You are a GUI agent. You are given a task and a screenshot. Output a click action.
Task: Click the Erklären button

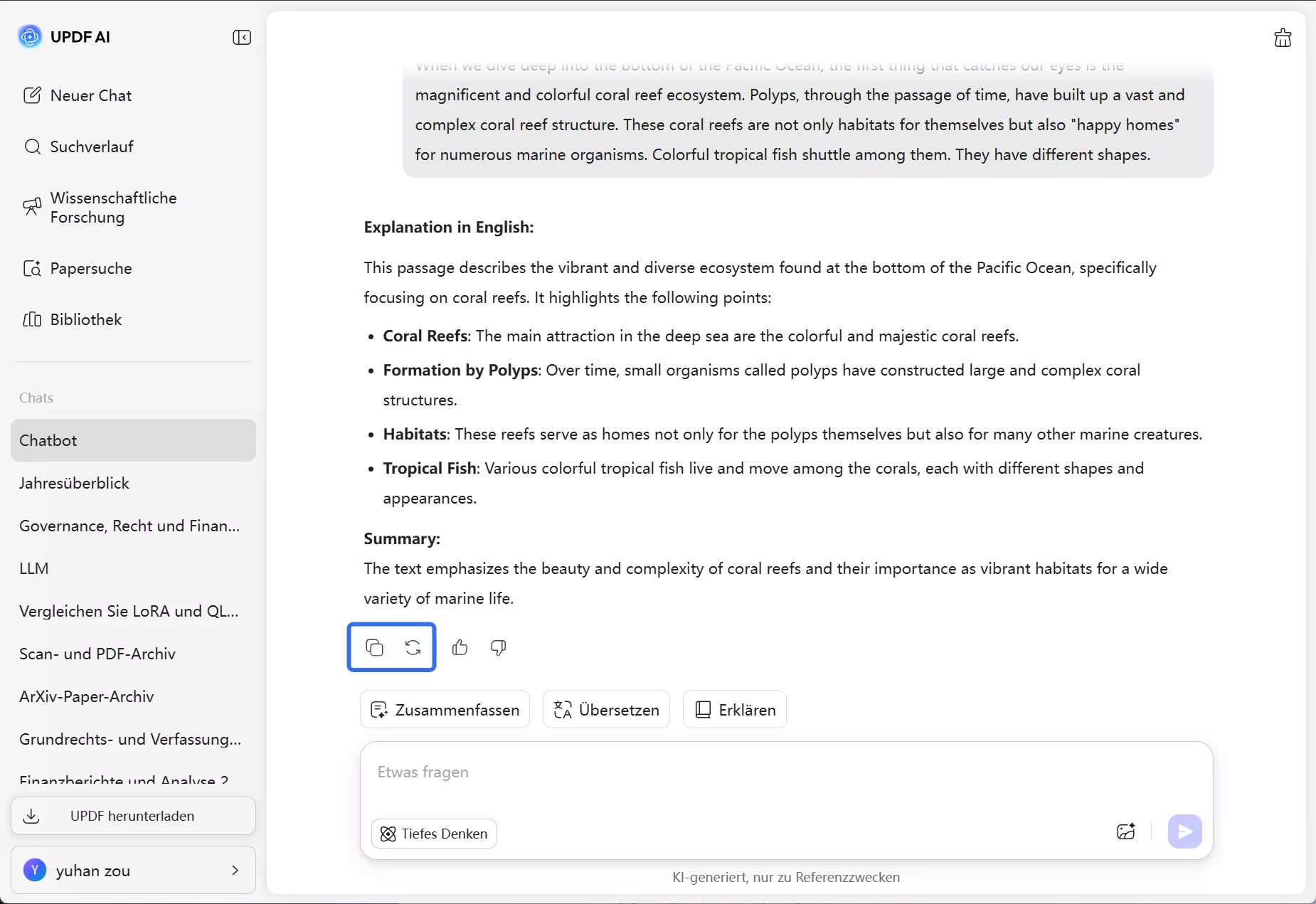click(735, 709)
